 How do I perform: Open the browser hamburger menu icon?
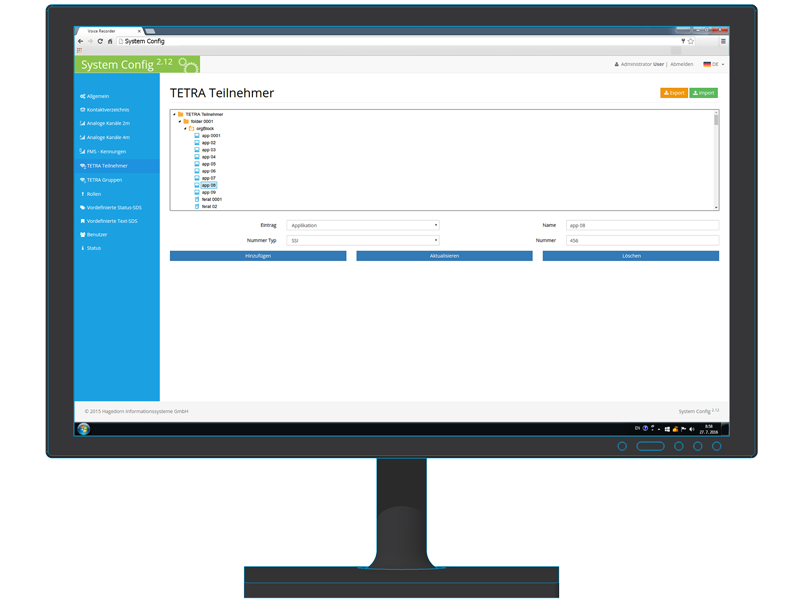click(x=723, y=41)
